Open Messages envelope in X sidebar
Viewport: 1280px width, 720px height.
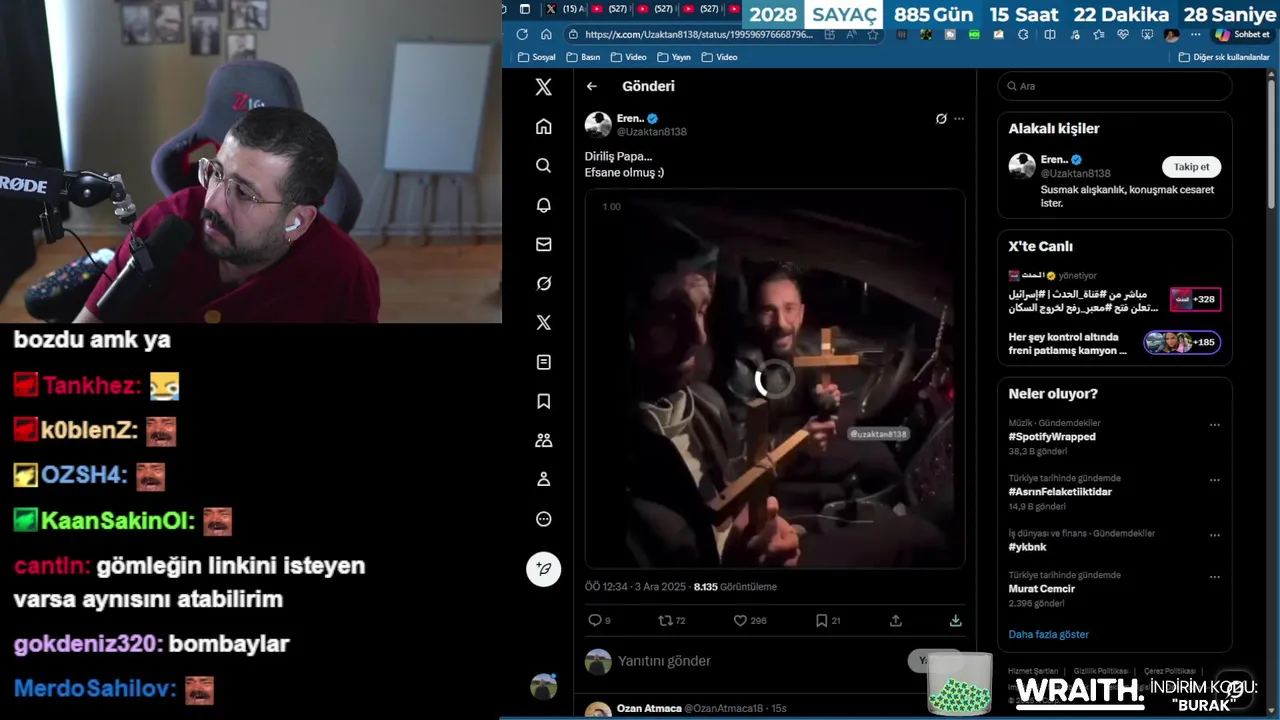coord(543,244)
